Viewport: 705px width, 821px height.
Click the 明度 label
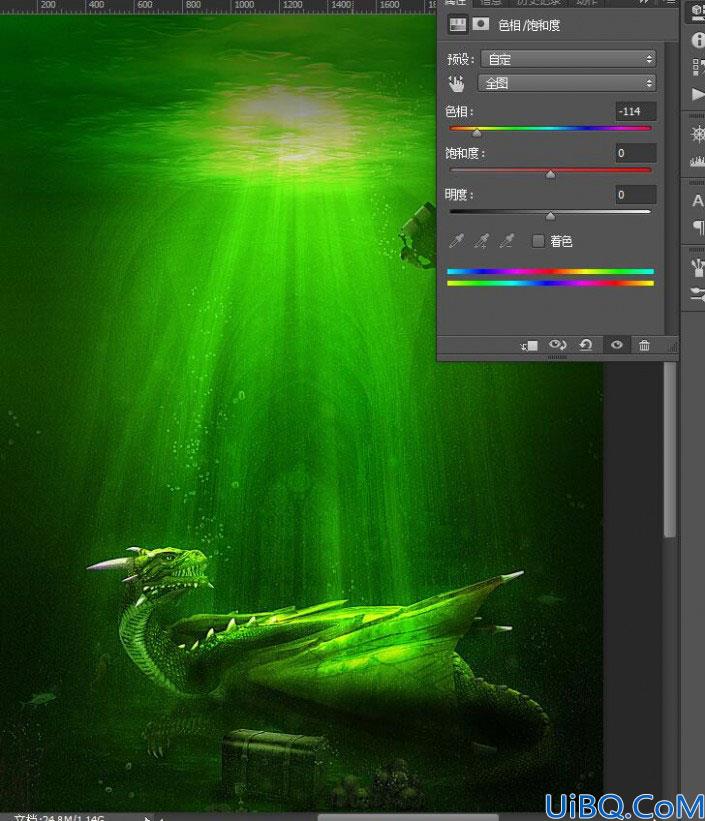459,195
